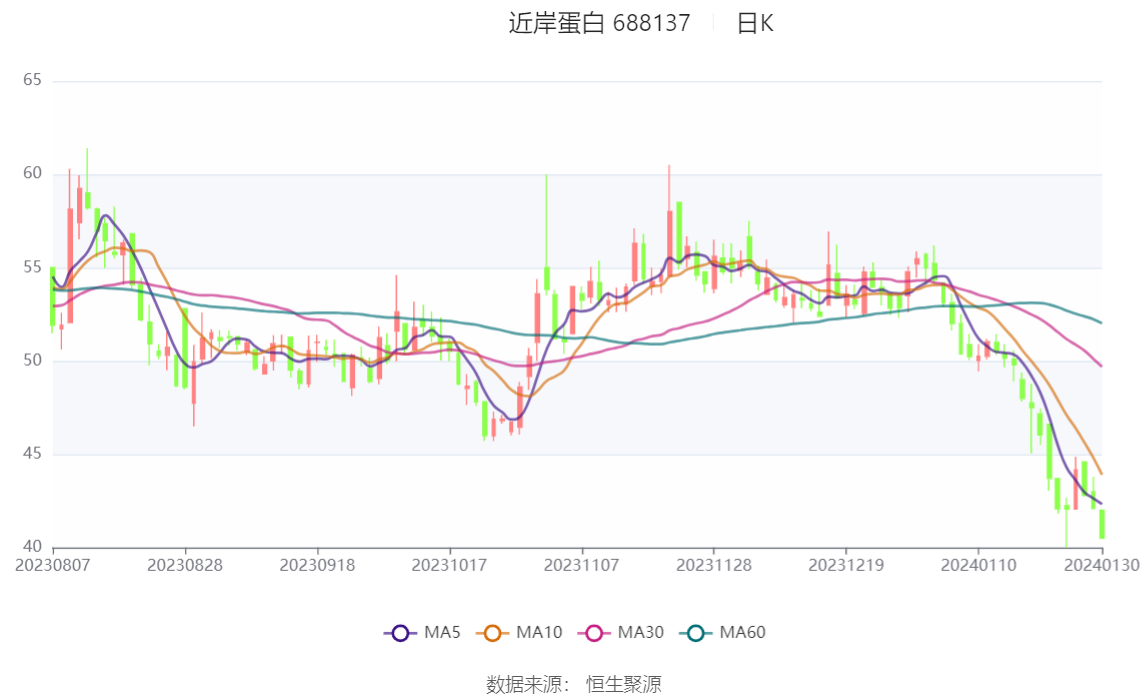Click the 20240130 date axis label
The image size is (1148, 699).
(x=1102, y=565)
